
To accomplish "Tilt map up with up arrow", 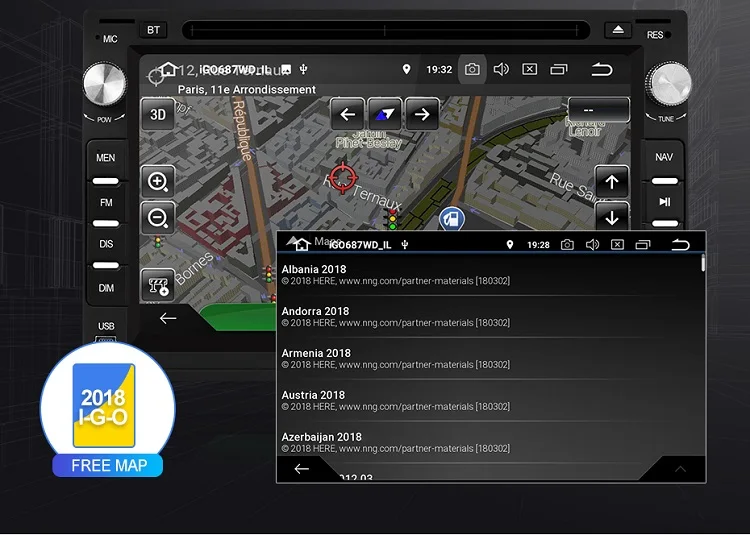I will 611,182.
